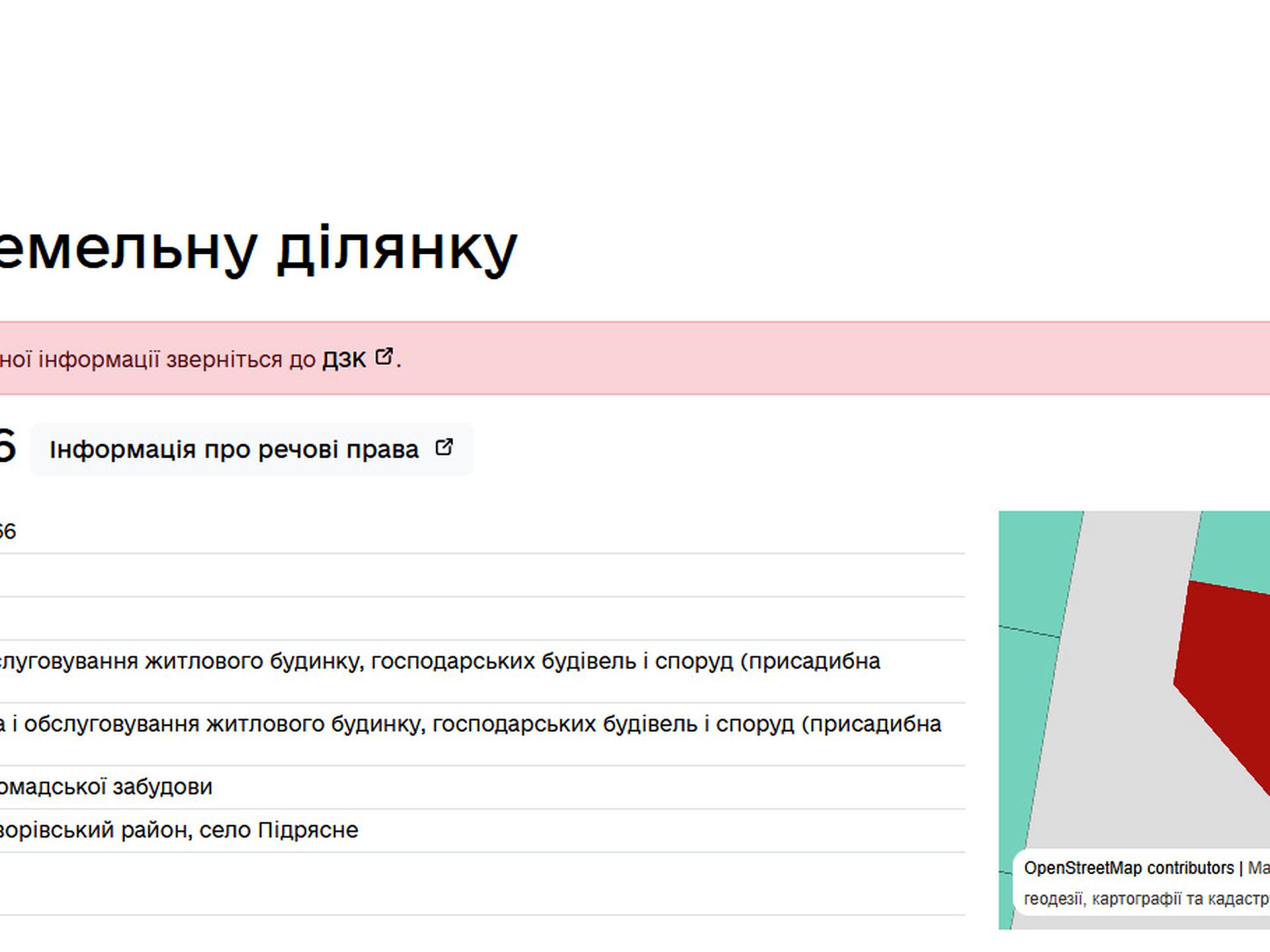This screenshot has height=952, width=1270.
Task: Click the земельну ділянку page heading
Action: [258, 249]
